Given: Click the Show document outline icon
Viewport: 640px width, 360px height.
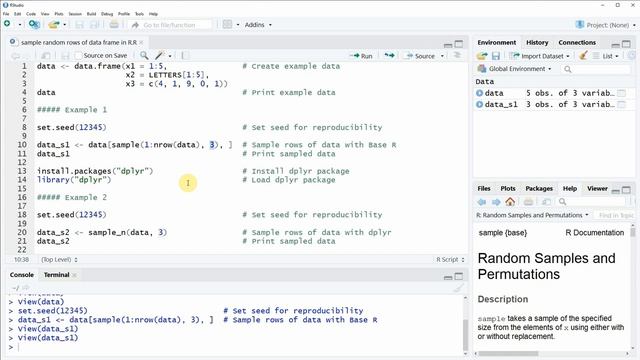Looking at the screenshot, I should pyautogui.click(x=457, y=55).
